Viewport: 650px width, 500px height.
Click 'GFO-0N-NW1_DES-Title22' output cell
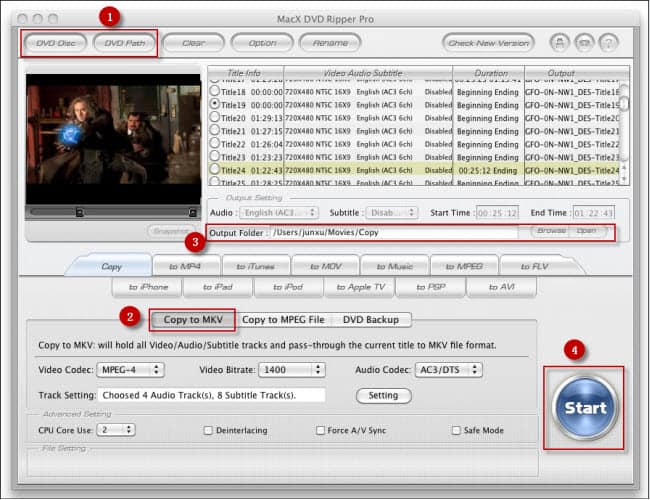(x=572, y=144)
